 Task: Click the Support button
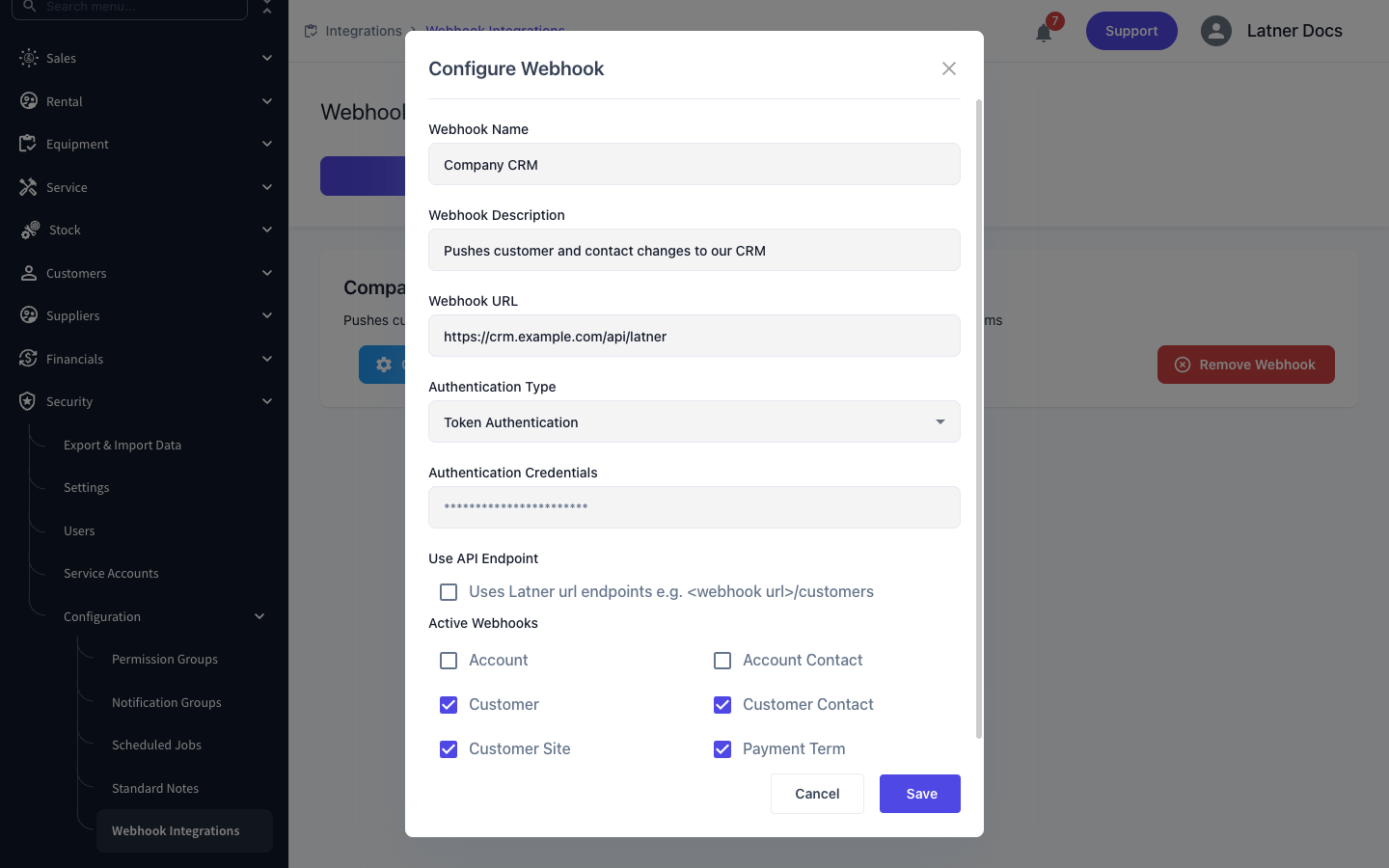tap(1131, 31)
